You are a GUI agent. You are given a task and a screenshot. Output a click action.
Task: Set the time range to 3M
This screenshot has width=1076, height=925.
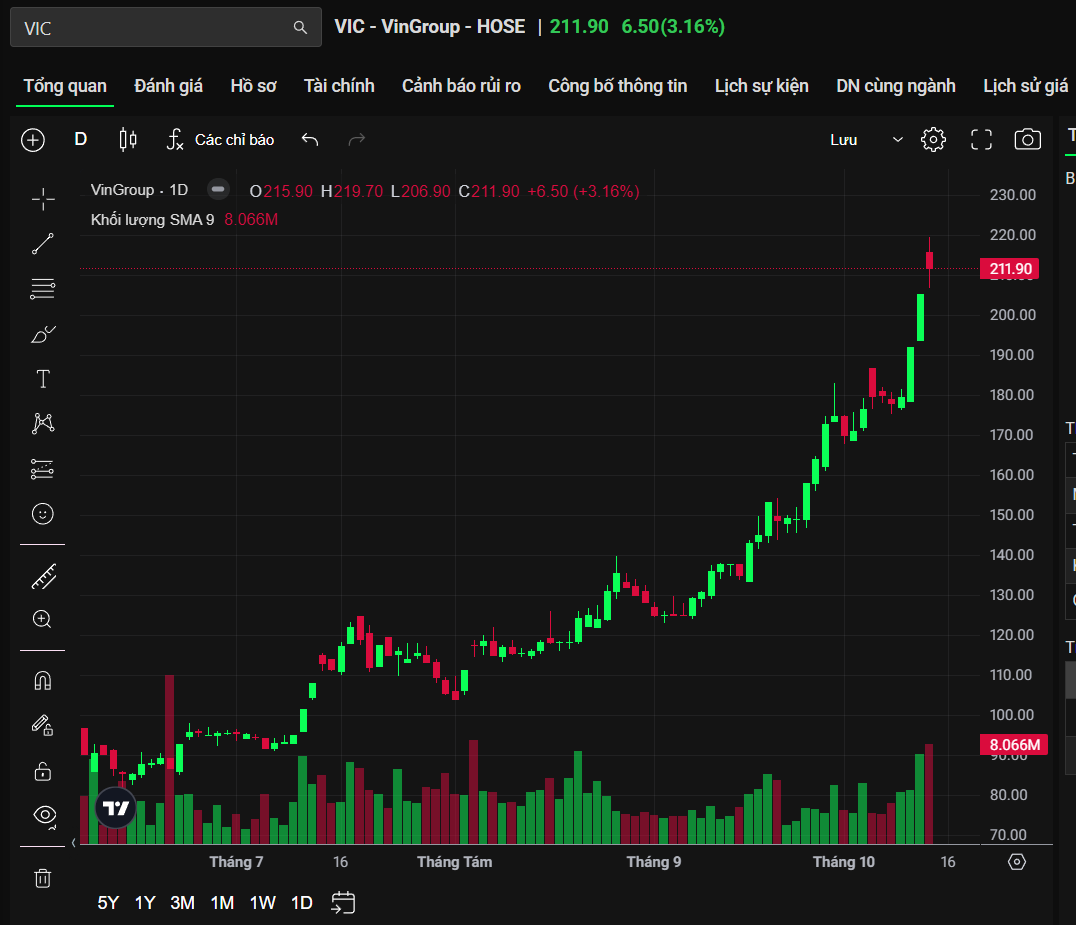[182, 903]
